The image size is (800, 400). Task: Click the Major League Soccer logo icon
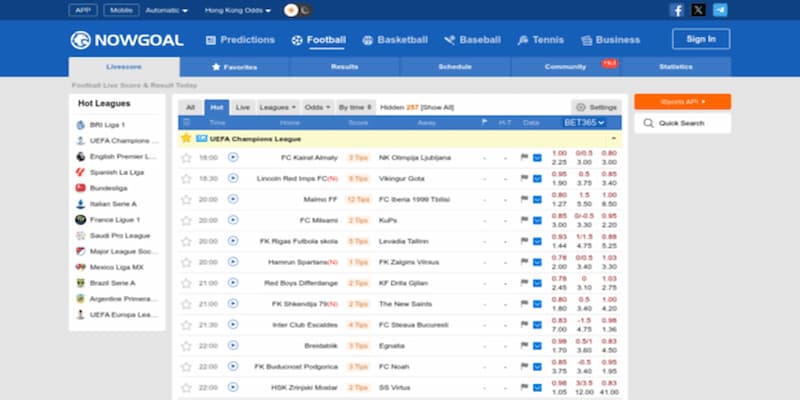[80, 251]
